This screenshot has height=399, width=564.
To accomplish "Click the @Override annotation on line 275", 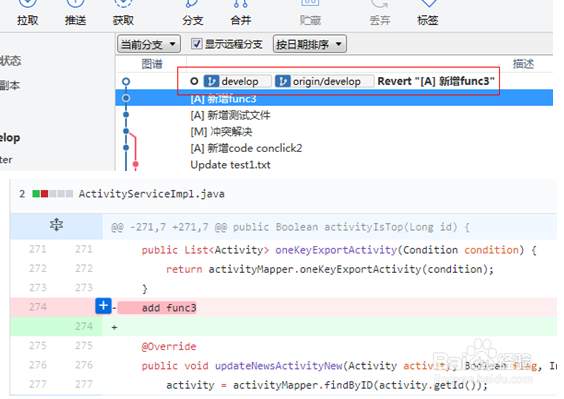I will click(x=169, y=346).
